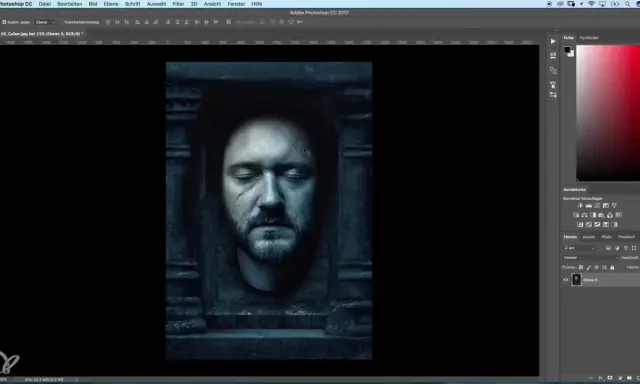The width and height of the screenshot is (640, 384).
Task: Click the Ebene 0 layer thumbnail
Action: pos(577,280)
